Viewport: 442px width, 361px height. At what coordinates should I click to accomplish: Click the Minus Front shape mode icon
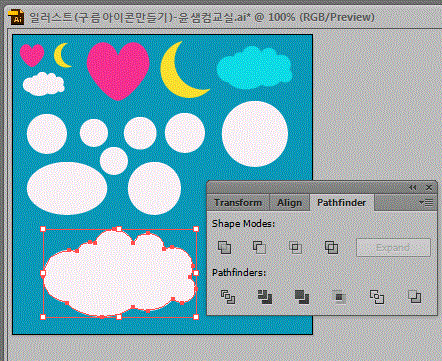coord(259,247)
